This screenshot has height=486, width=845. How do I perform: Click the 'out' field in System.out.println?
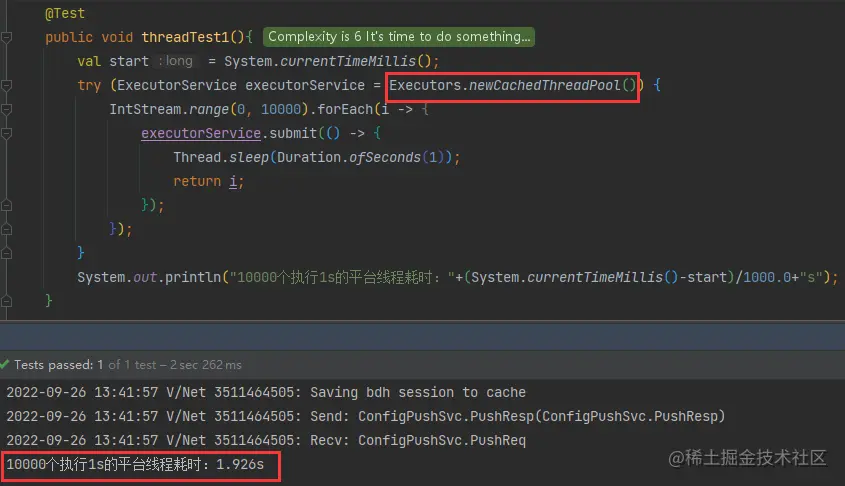(145, 277)
